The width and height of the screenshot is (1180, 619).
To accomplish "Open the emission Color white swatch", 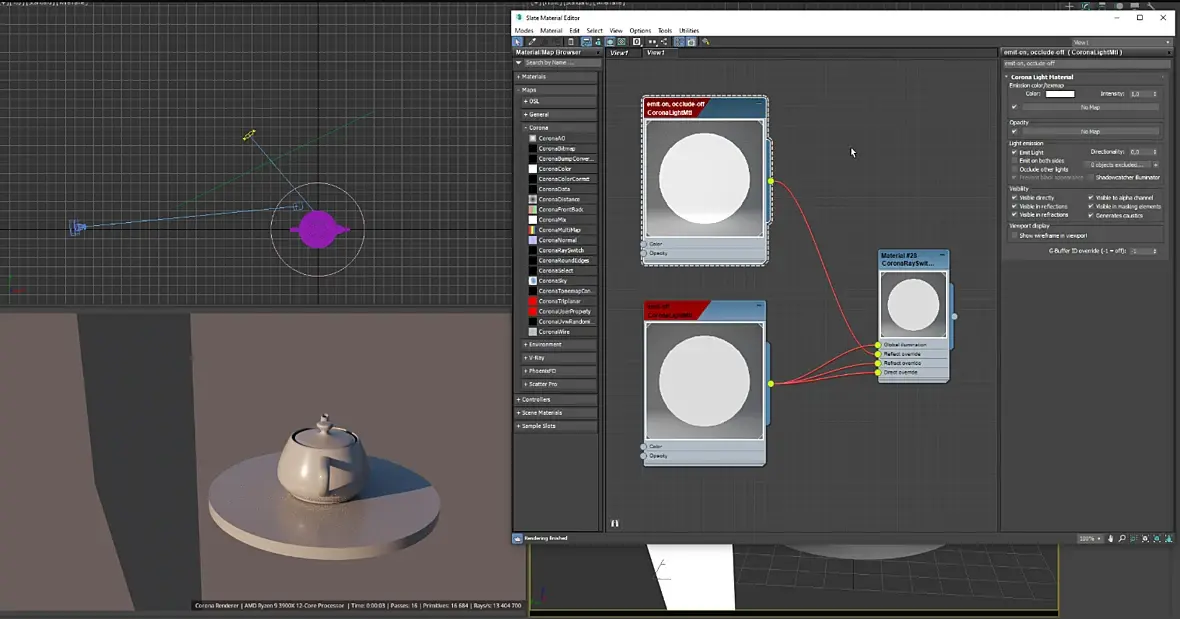I will click(x=1060, y=94).
